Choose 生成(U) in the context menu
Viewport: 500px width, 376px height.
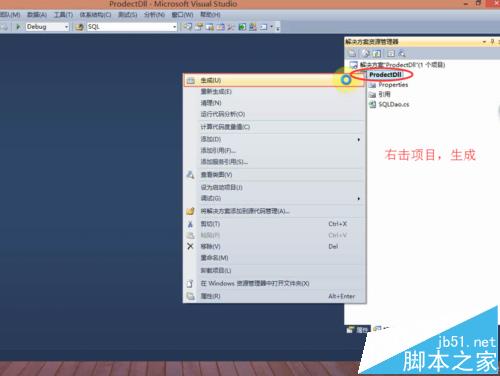(275, 80)
